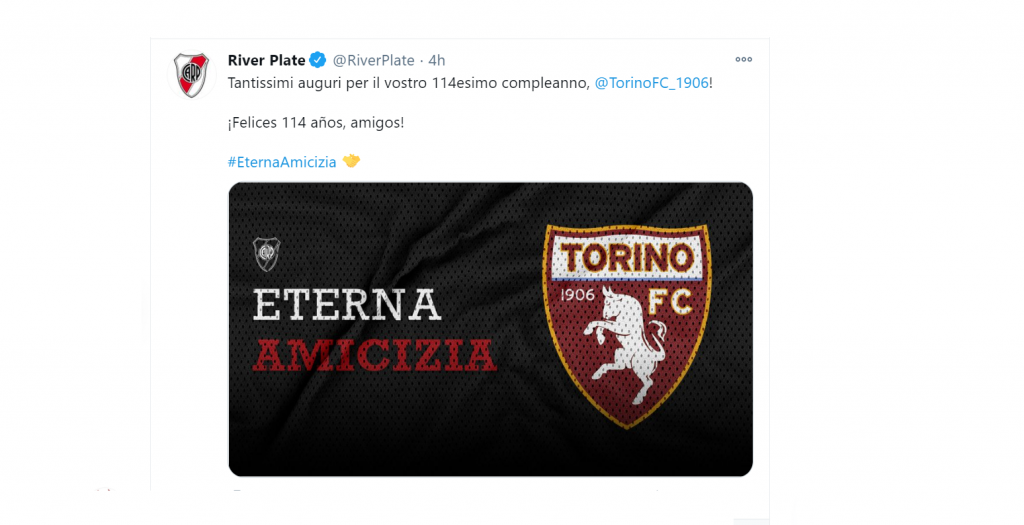1024x525 pixels.
Task: Open the tweet via the 4h timestamp
Action: 437,60
